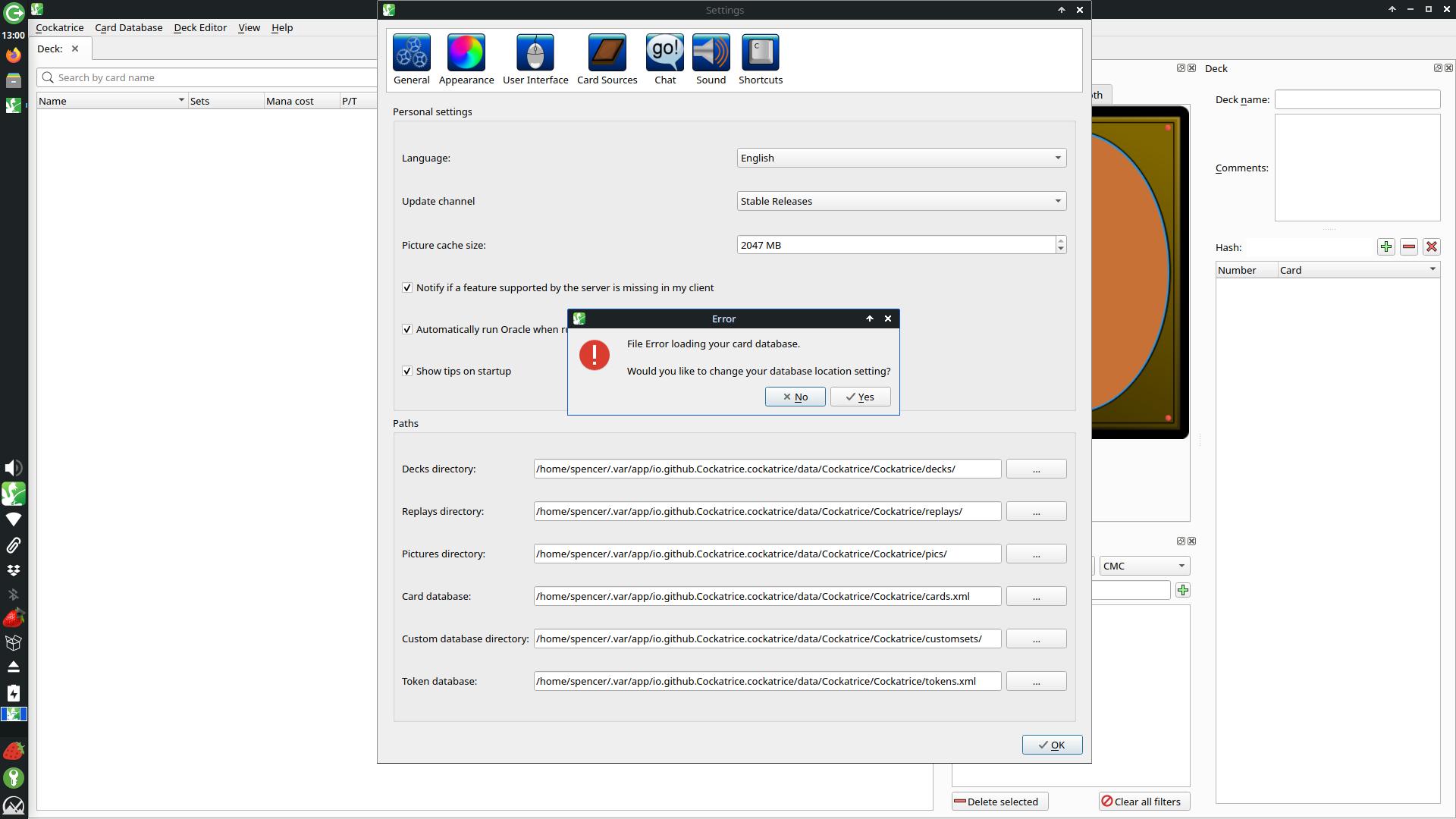The width and height of the screenshot is (1456, 819).
Task: Open the Update channel dropdown
Action: [x=902, y=201]
